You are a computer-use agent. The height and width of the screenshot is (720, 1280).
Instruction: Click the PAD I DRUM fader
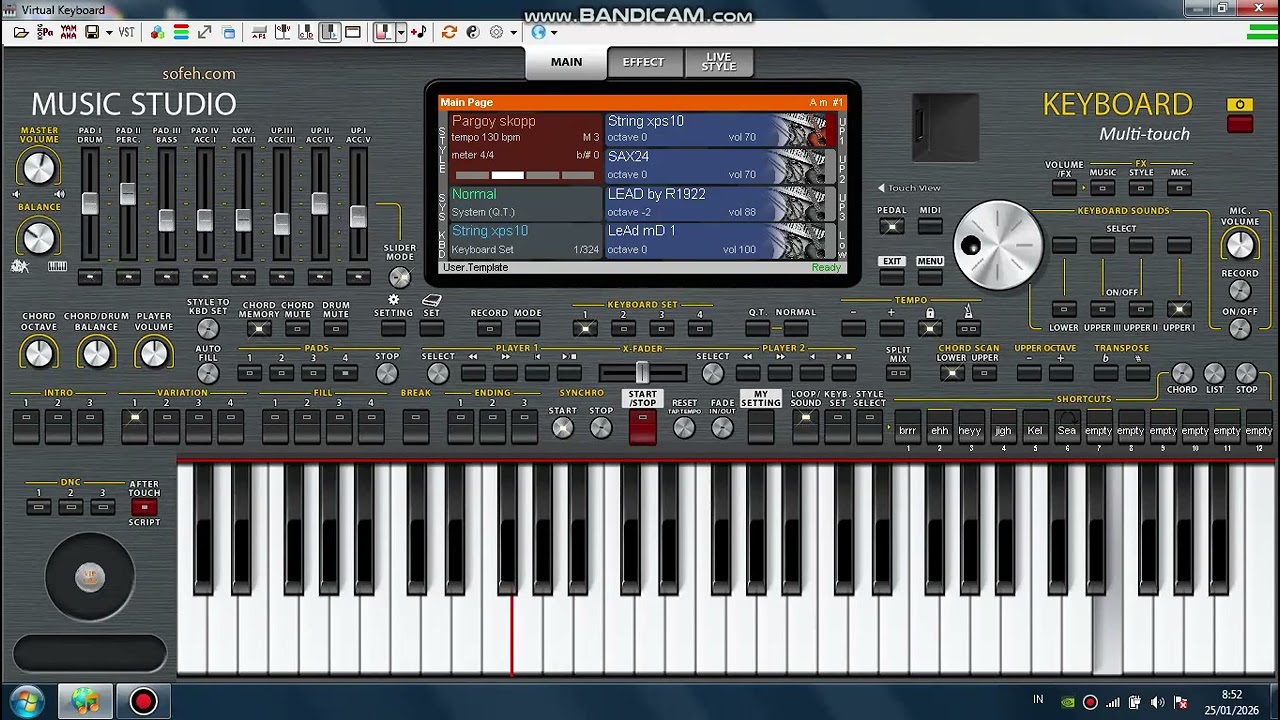(90, 204)
